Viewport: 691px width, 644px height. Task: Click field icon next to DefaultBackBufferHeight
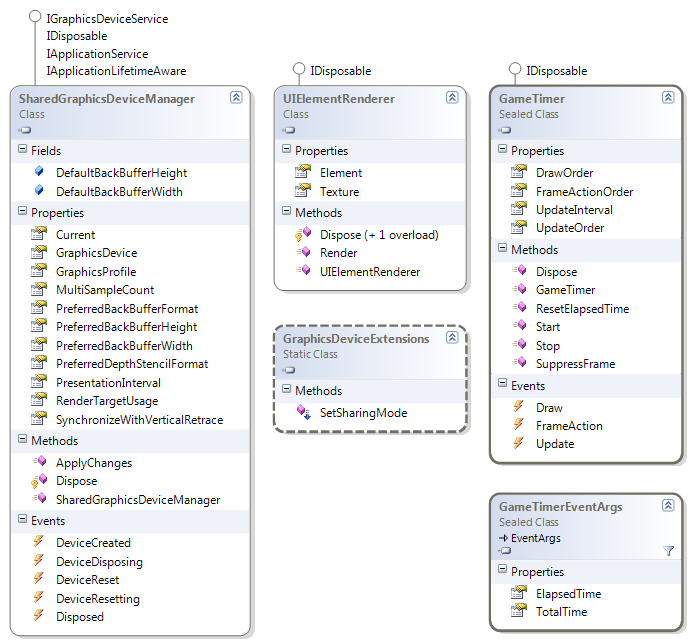pos(39,171)
